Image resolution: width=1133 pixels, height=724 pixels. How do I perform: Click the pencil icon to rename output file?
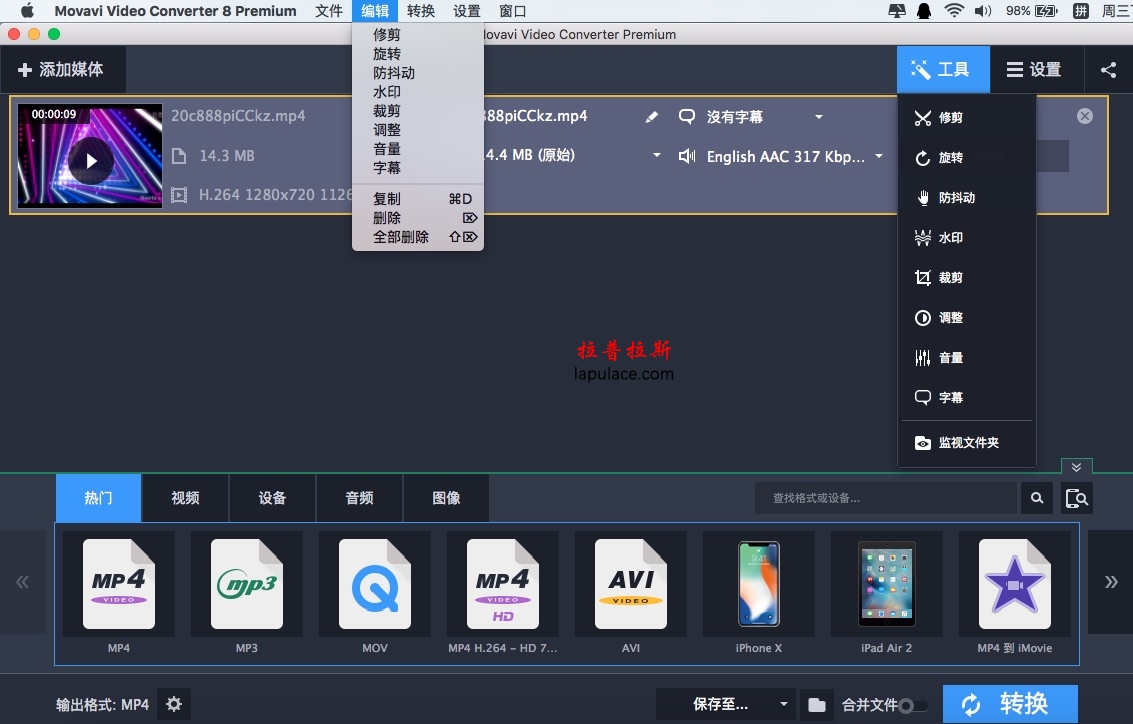tap(652, 117)
